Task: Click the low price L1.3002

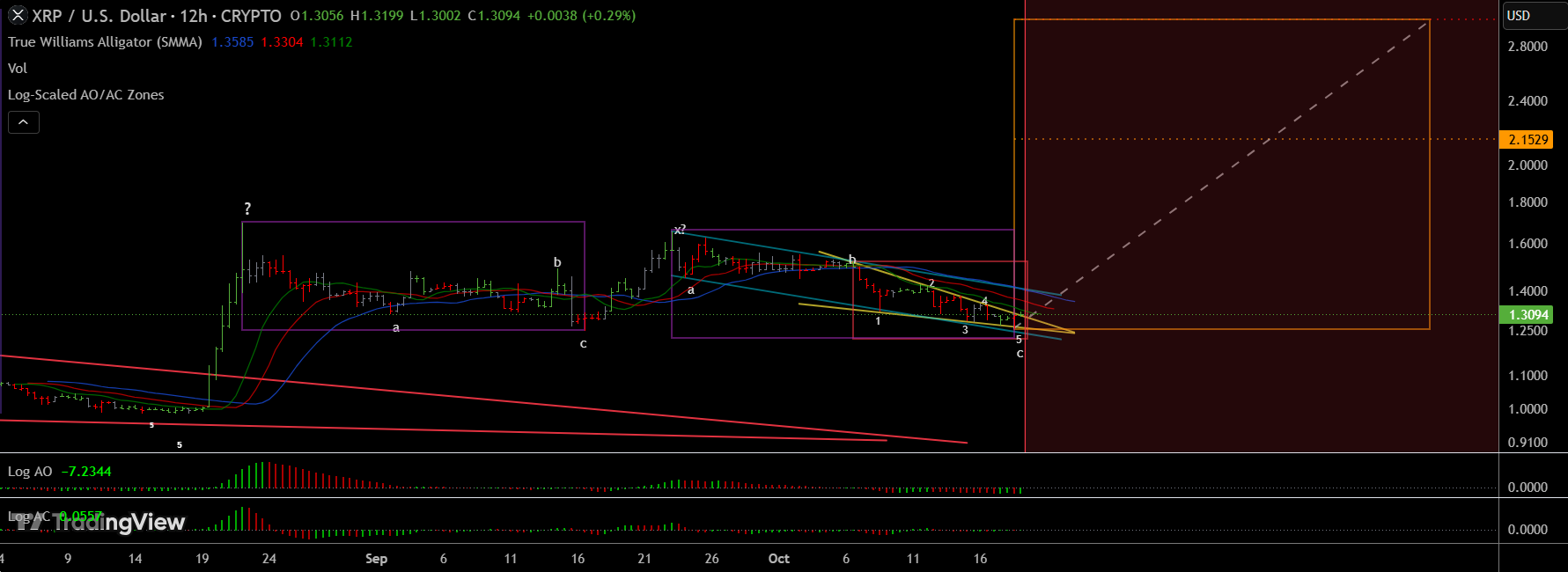Action: (x=436, y=16)
